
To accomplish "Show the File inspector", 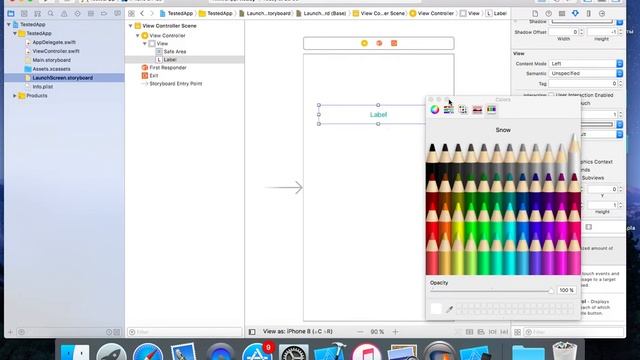I will click(535, 13).
